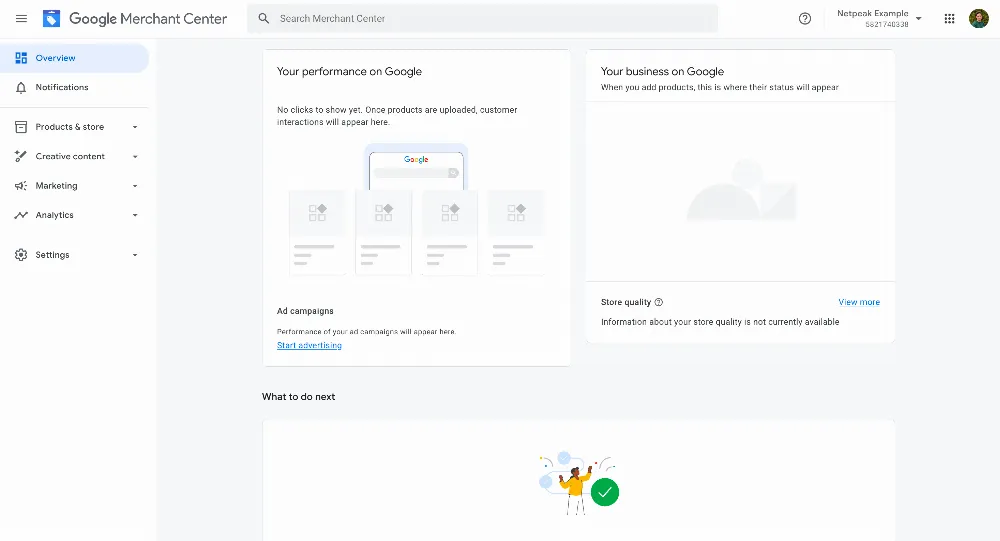Image resolution: width=1000 pixels, height=541 pixels.
Task: Click the Store quality label
Action: (626, 302)
